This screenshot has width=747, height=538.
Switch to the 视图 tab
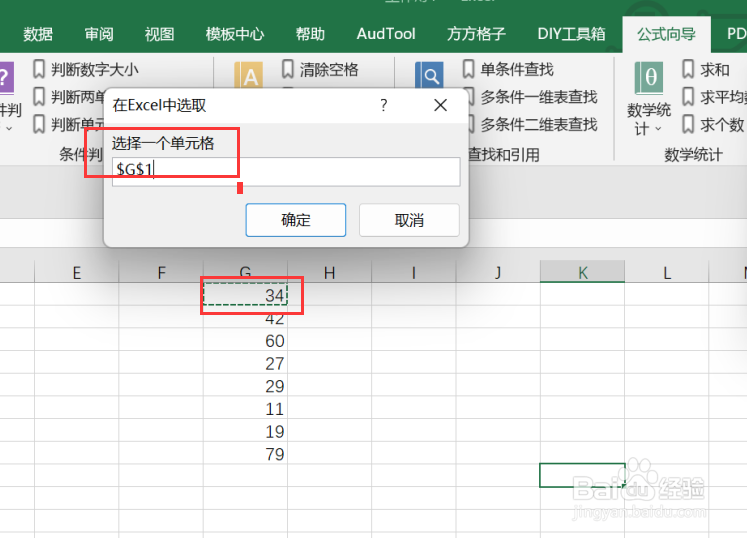(159, 34)
